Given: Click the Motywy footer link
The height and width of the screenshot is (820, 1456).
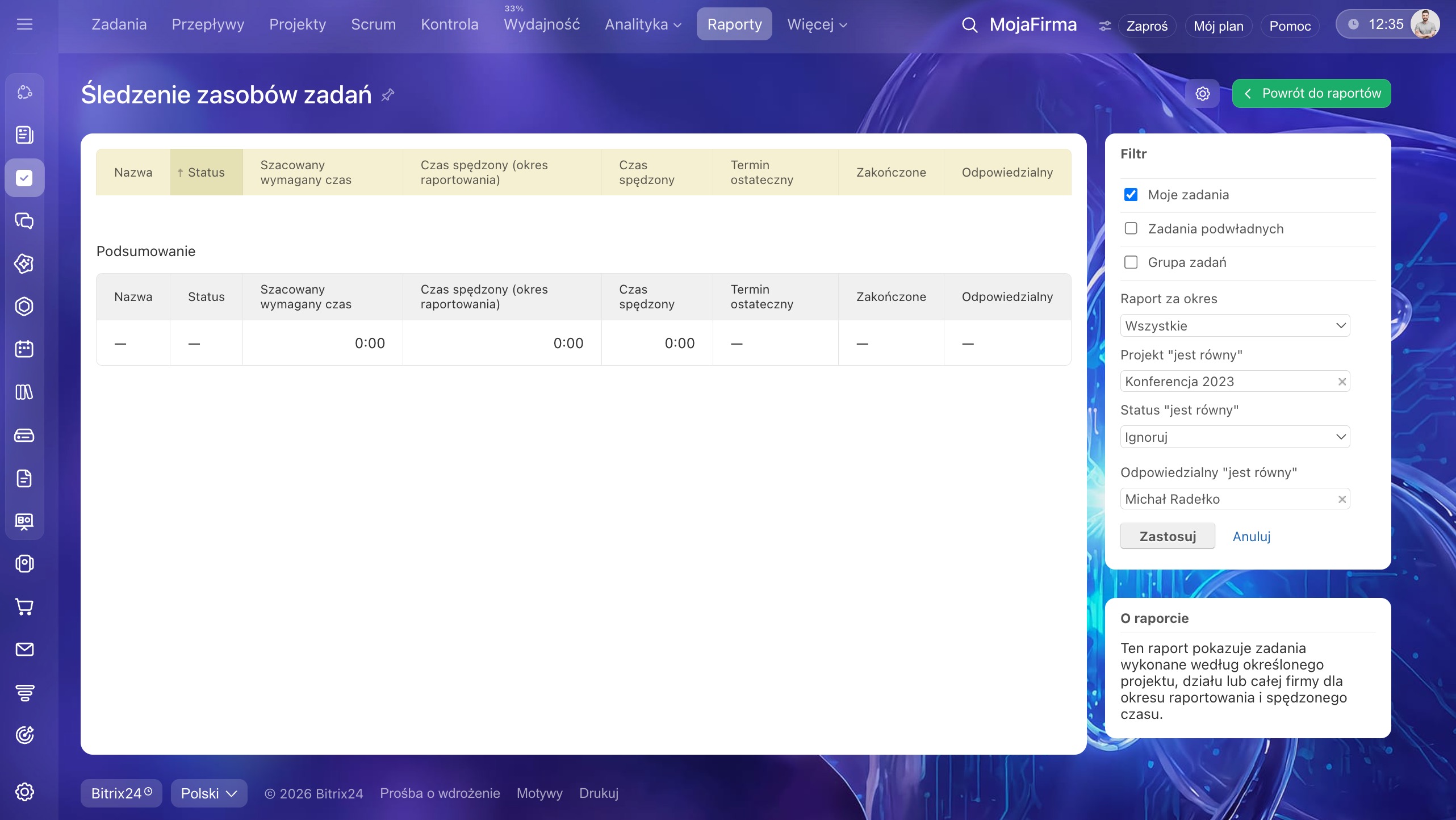Looking at the screenshot, I should (x=539, y=793).
